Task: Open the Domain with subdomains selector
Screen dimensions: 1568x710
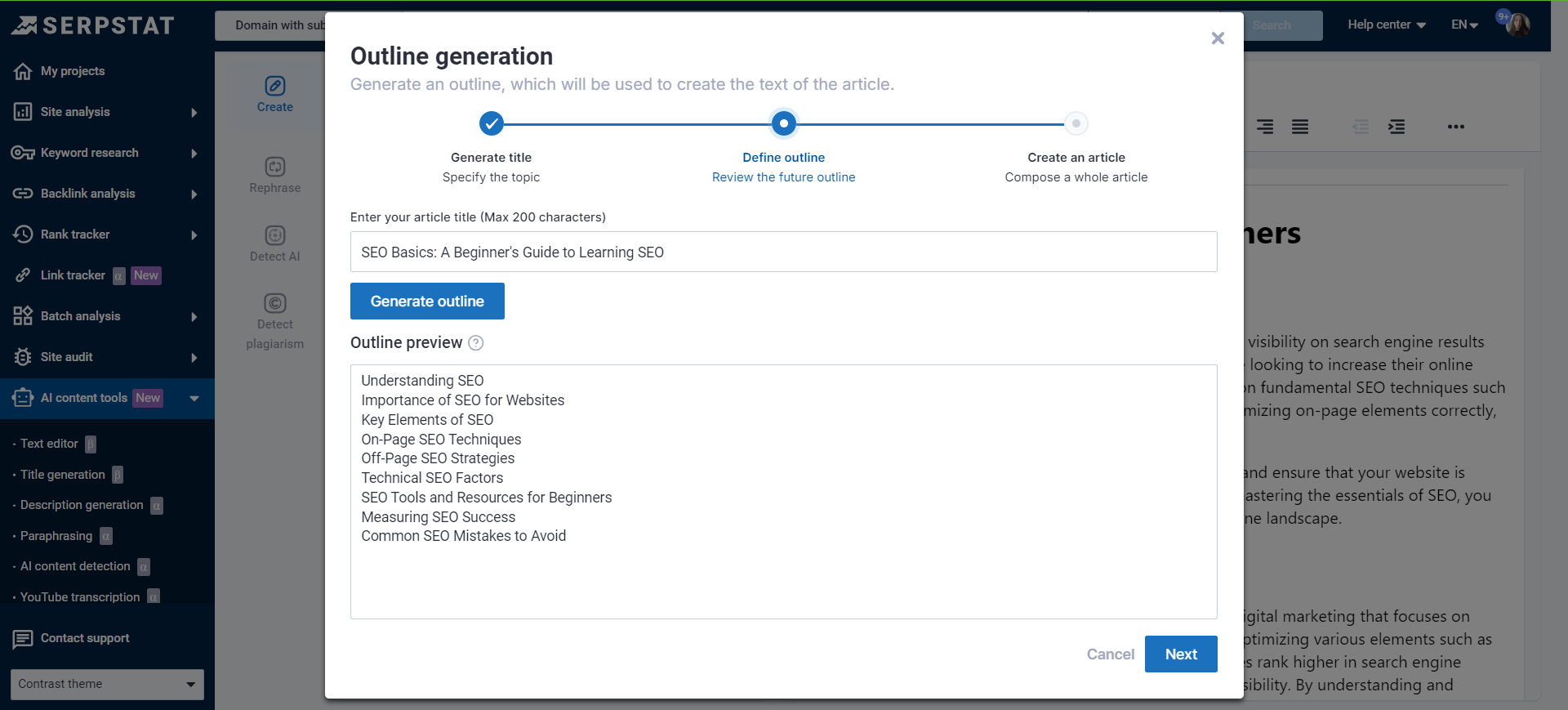Action: 270,25
